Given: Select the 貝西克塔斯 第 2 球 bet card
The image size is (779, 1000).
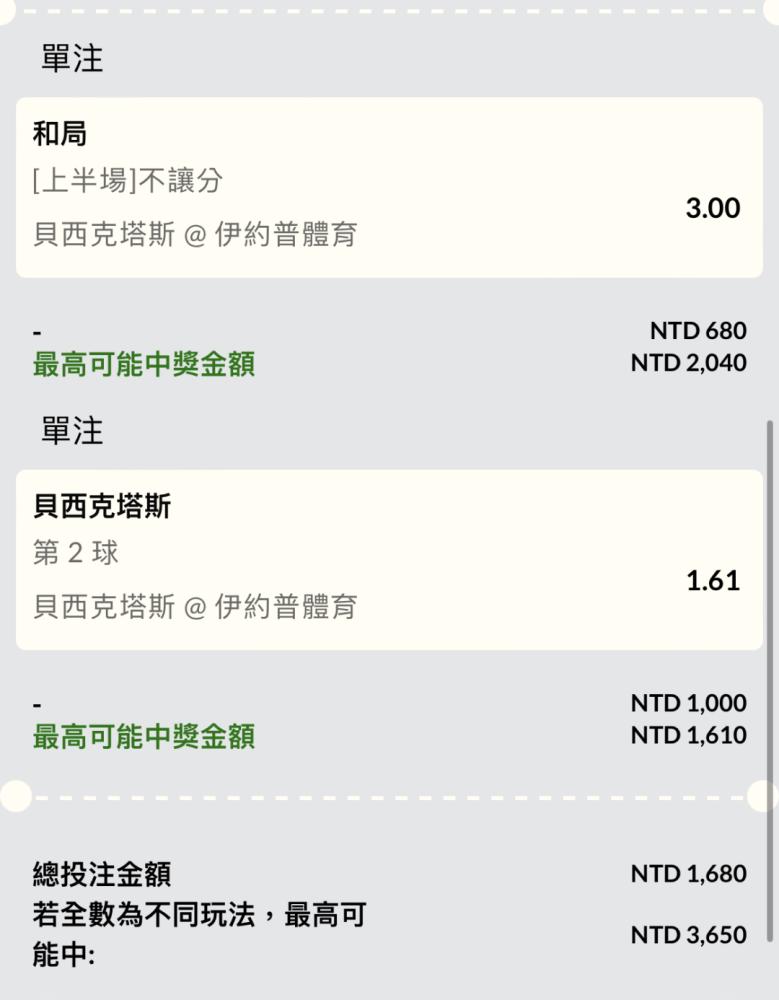Looking at the screenshot, I should pos(389,560).
